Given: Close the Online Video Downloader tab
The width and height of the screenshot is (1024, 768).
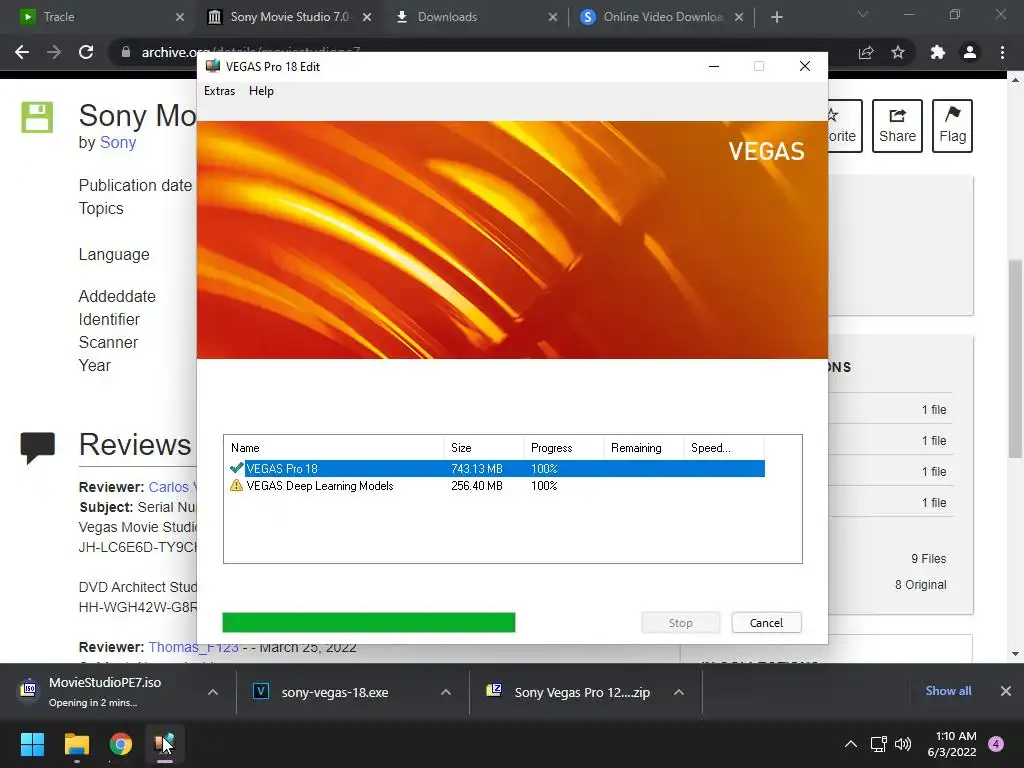Looking at the screenshot, I should (x=739, y=17).
